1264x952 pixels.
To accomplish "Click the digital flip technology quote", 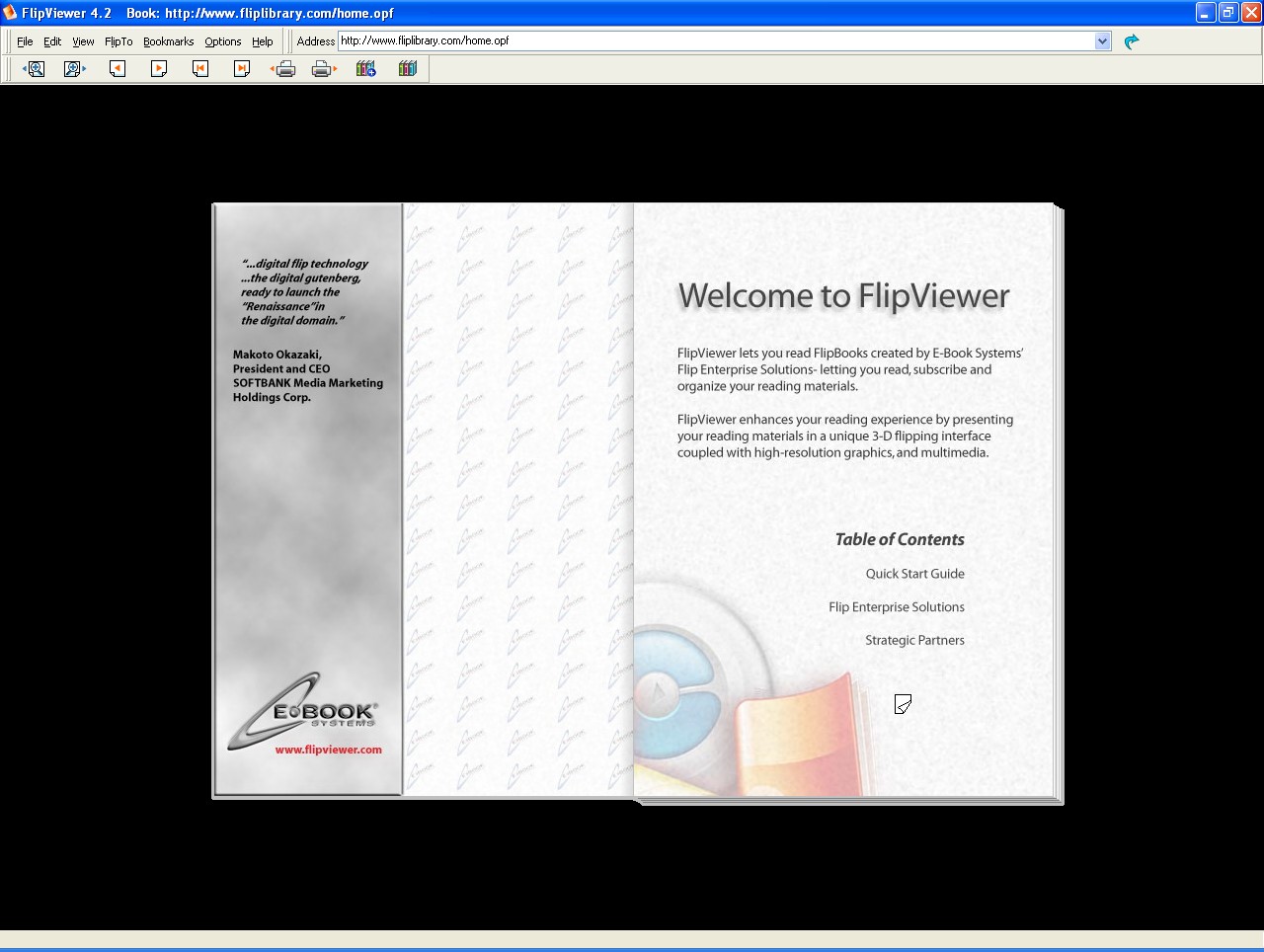I will [x=304, y=291].
